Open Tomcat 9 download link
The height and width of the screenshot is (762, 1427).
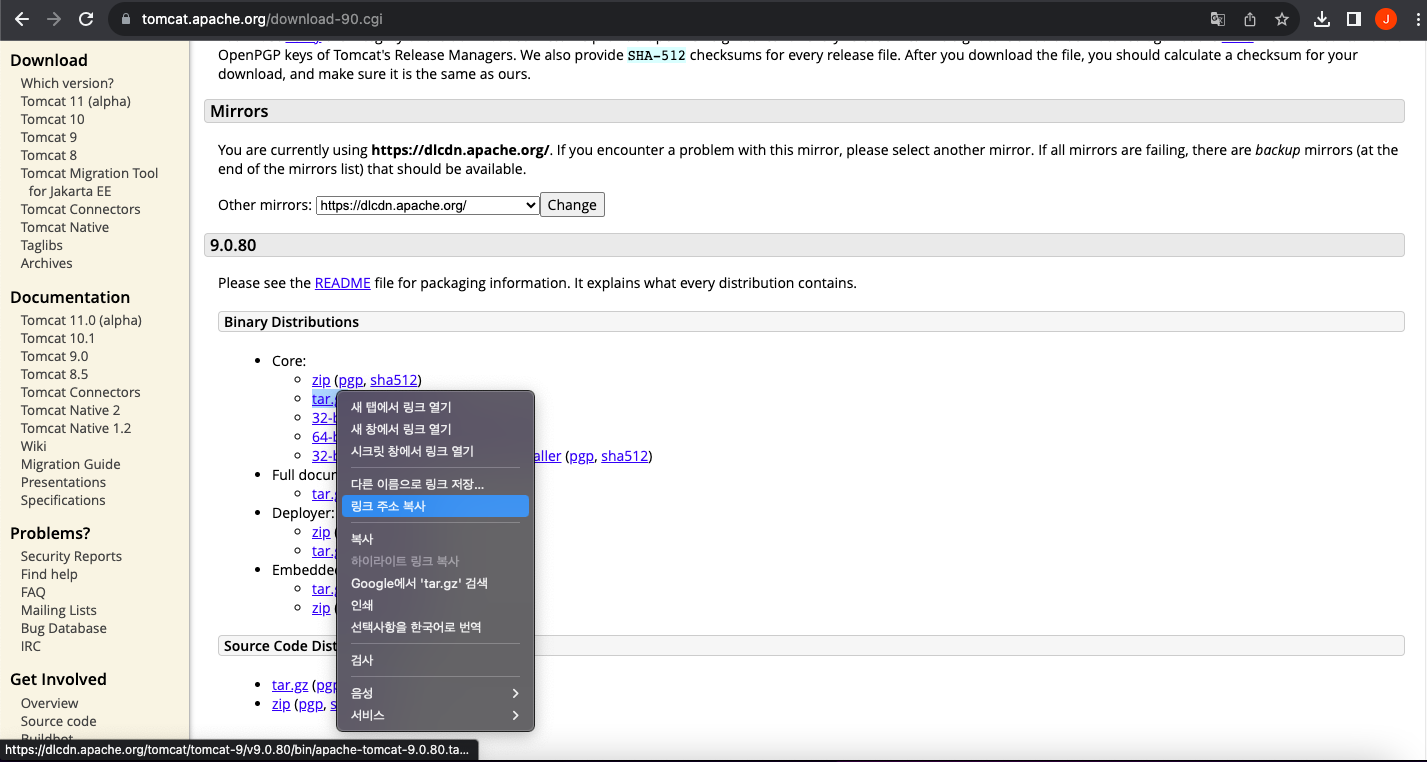tap(49, 137)
